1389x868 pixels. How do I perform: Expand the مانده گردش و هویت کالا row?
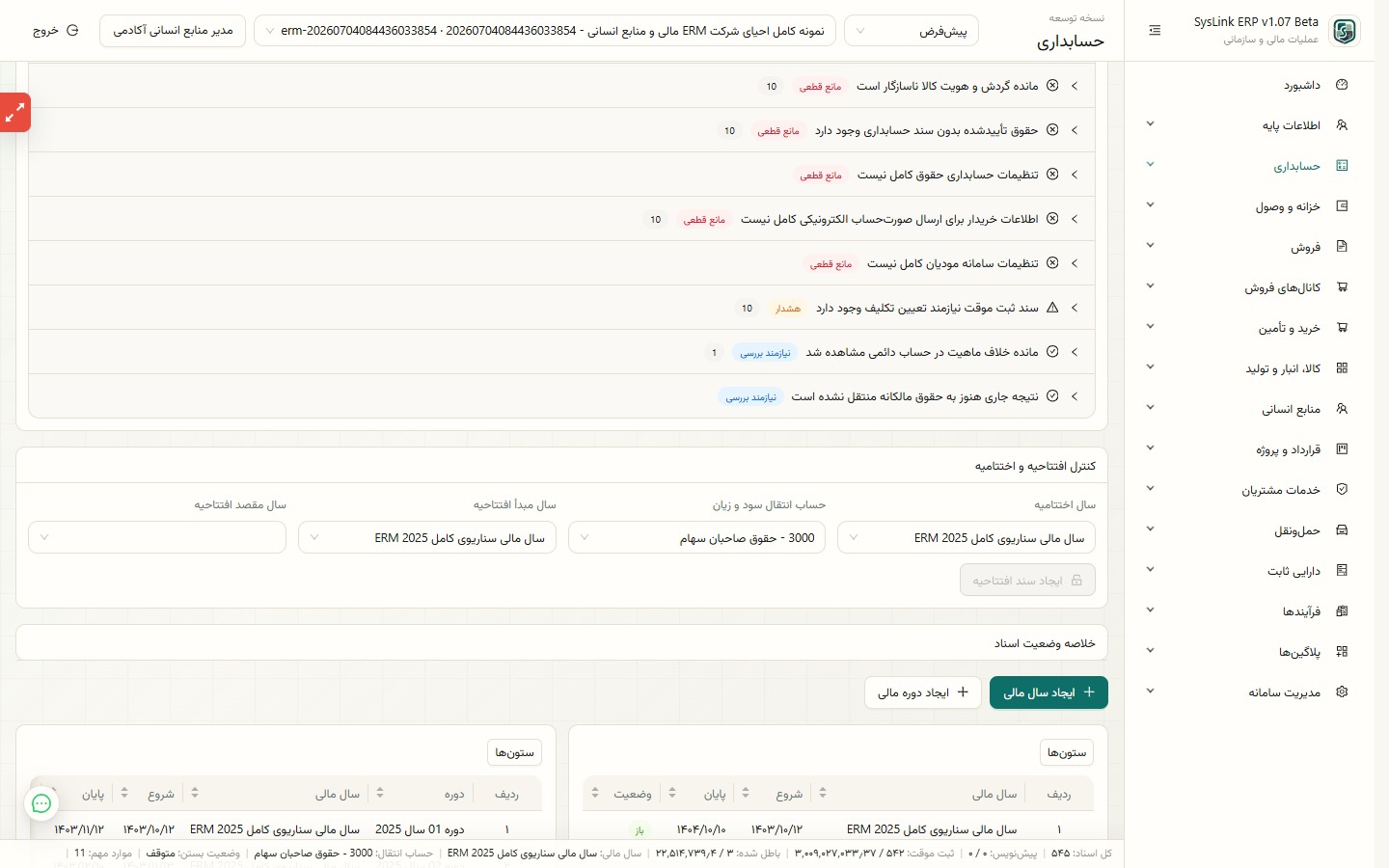(1075, 86)
